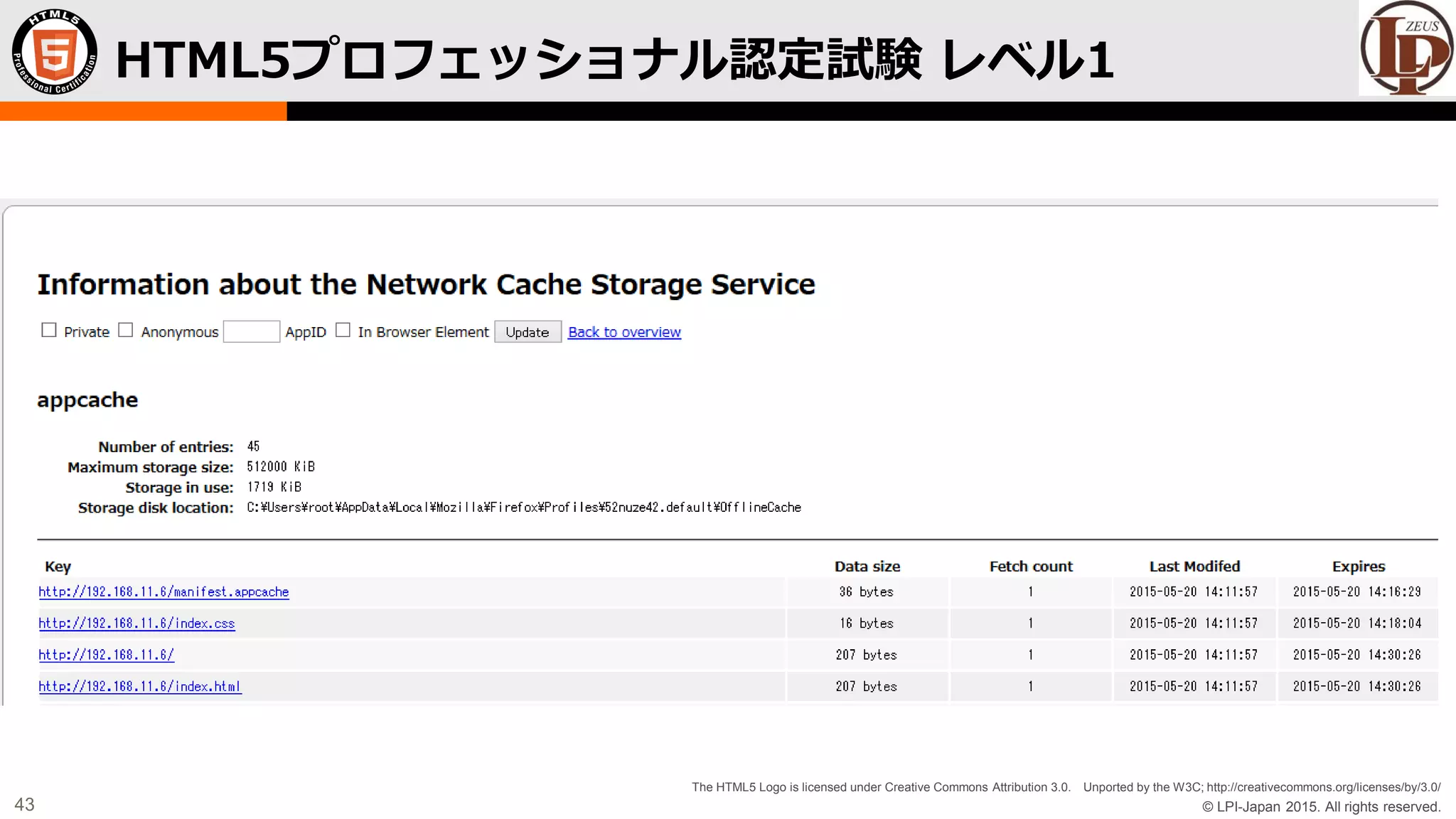Click the ZEUS LP logo
This screenshot has width=1456, height=819.
(x=1406, y=48)
